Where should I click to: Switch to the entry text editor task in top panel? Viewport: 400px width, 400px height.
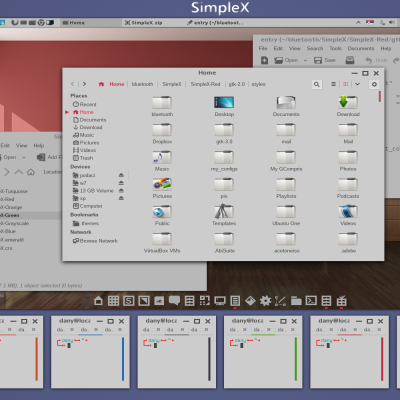pos(216,23)
